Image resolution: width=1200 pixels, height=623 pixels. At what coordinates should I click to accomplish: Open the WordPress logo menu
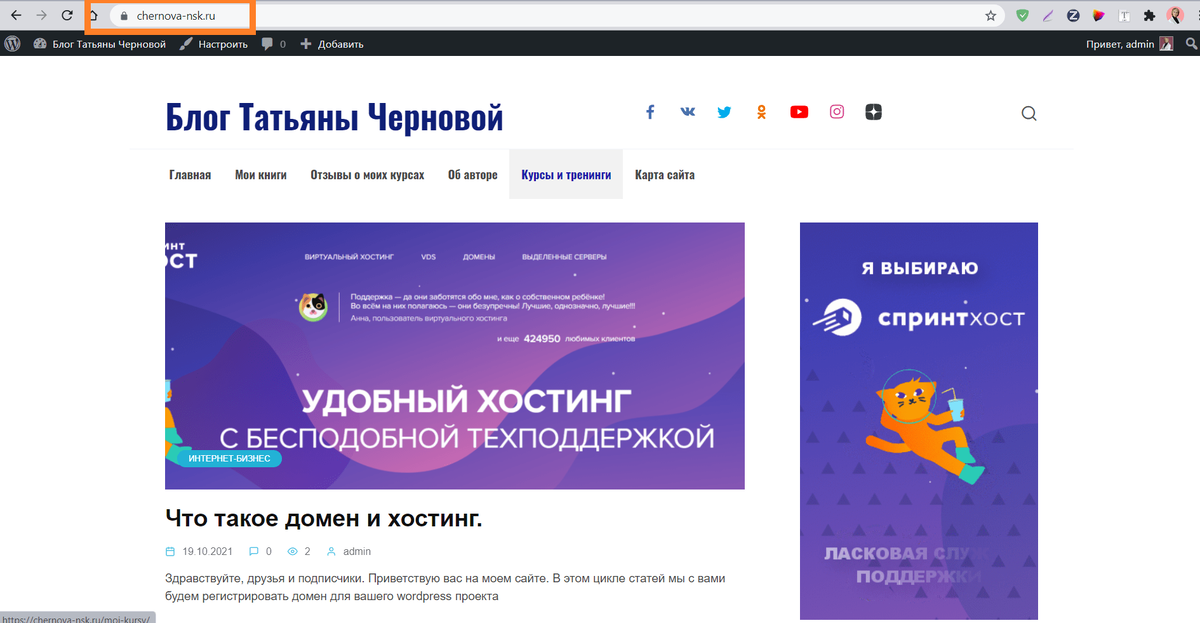[12, 44]
